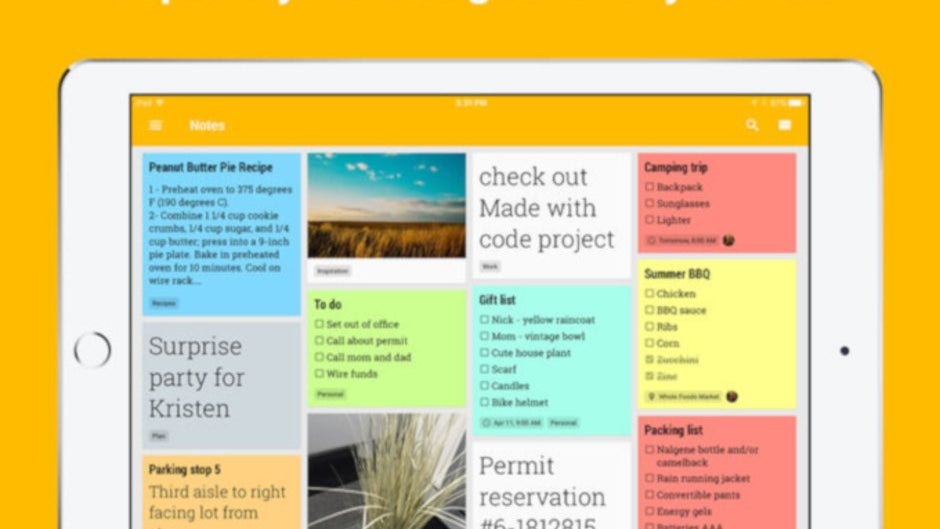Open the To do note title
Screen dimensions: 940x529
tap(328, 305)
